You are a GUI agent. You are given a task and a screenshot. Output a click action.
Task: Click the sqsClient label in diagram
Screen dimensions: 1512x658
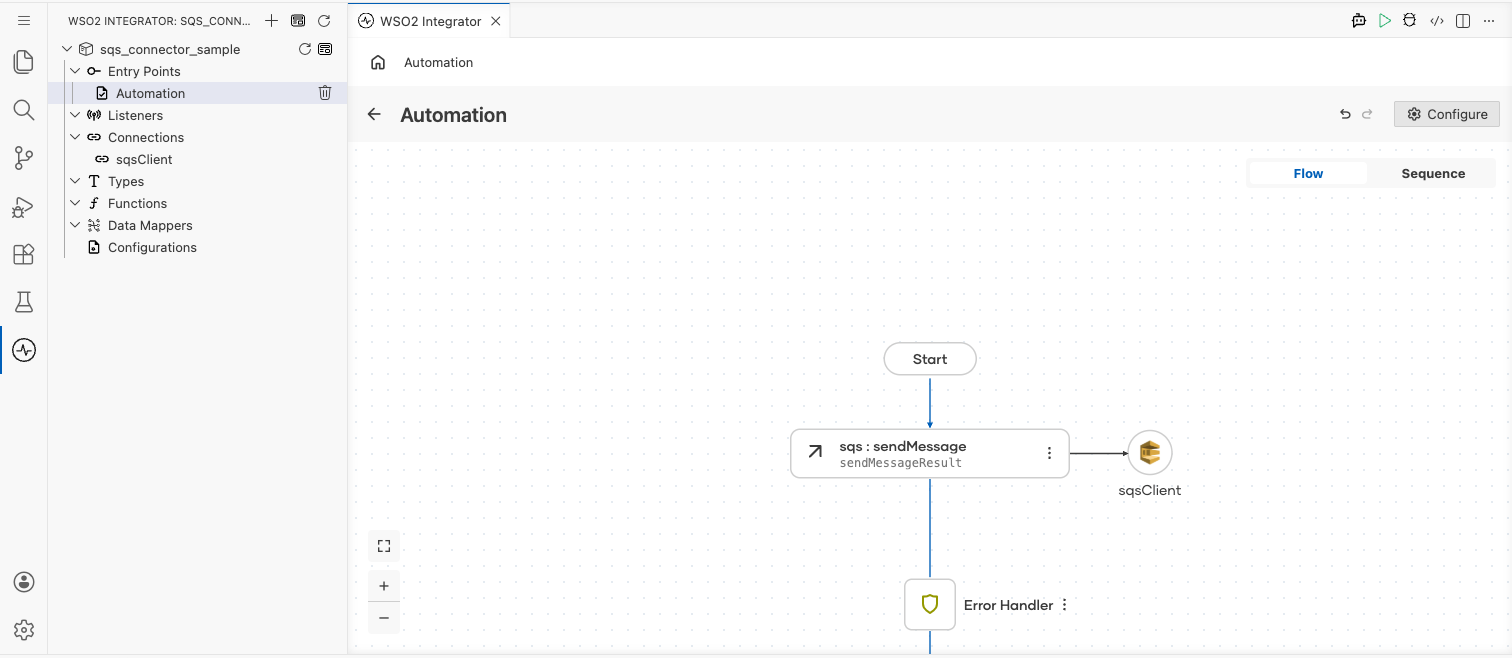1150,490
